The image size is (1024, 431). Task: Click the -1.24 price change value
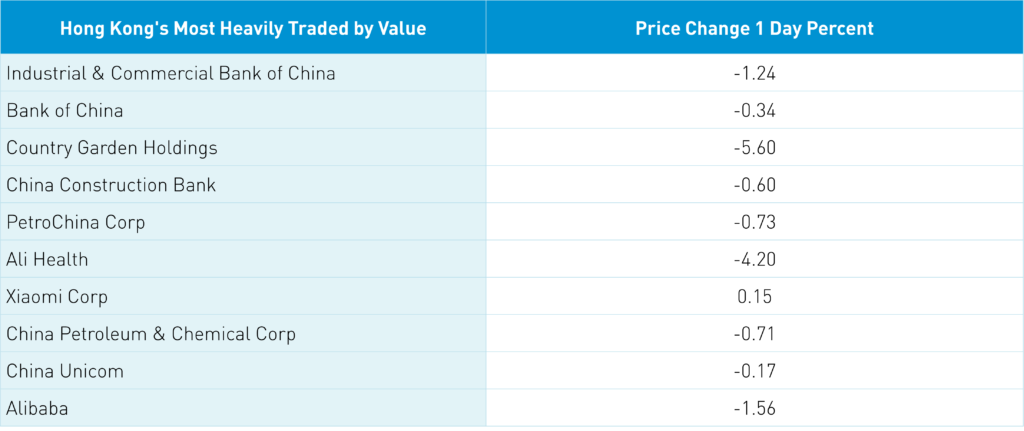click(754, 73)
